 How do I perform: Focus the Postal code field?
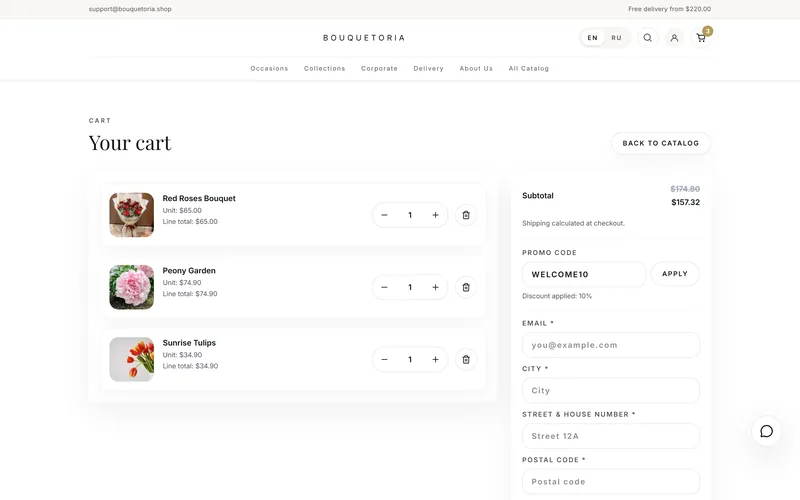(x=611, y=482)
